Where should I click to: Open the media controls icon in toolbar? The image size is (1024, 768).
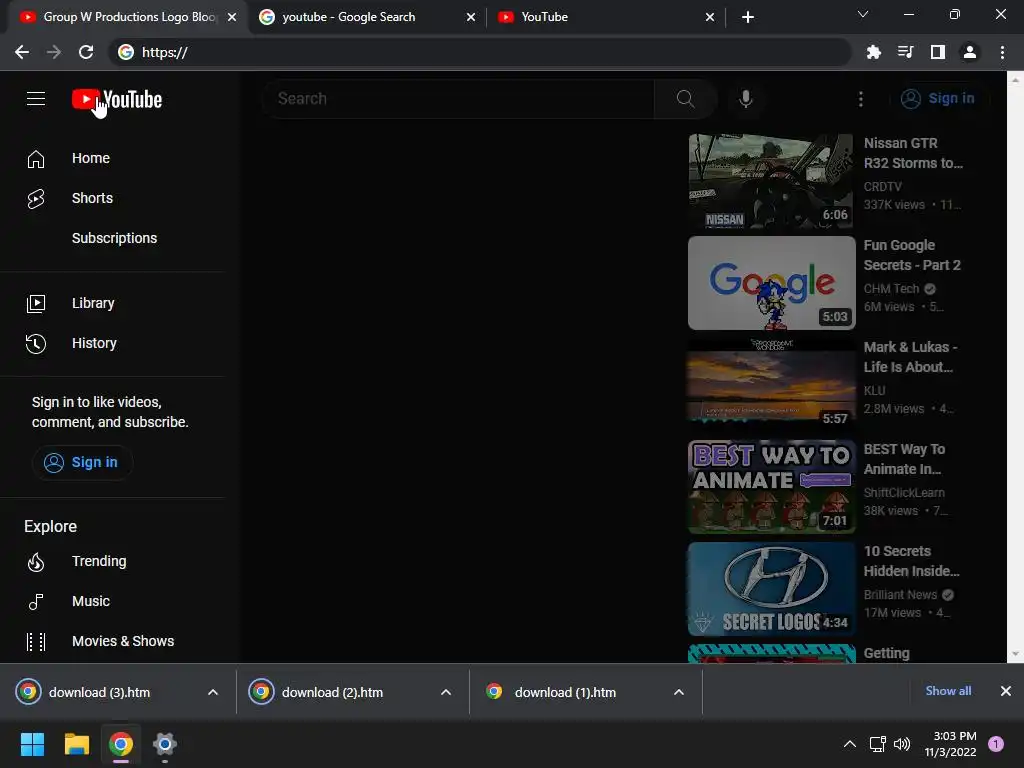(905, 52)
